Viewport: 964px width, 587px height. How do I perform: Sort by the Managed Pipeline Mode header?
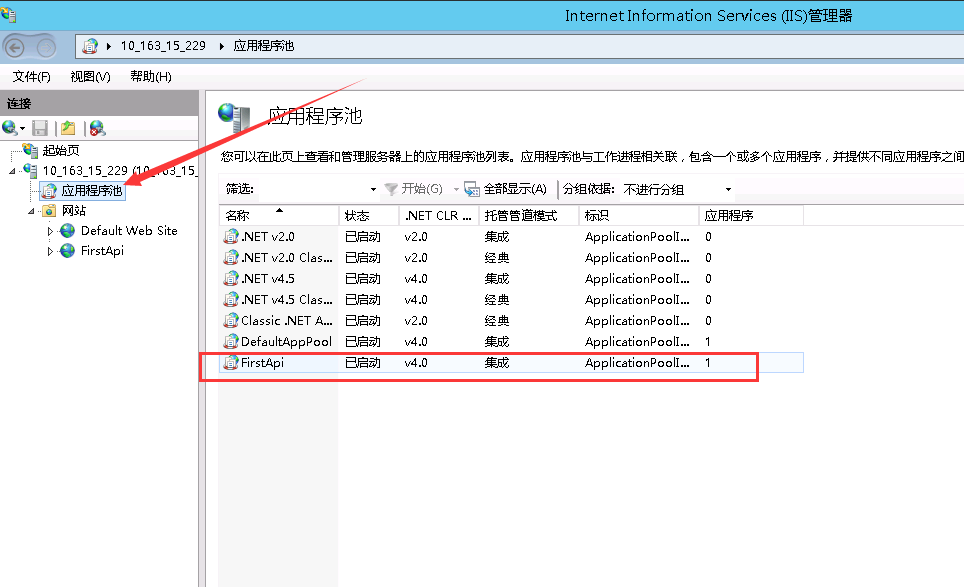pyautogui.click(x=529, y=216)
